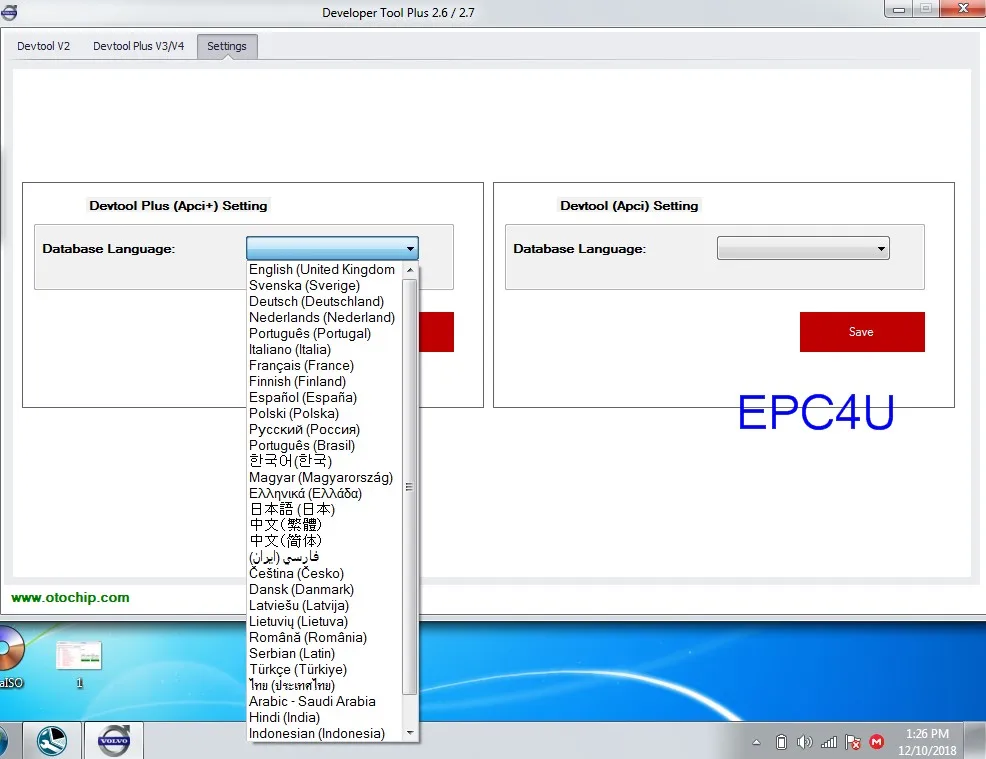Show hidden system tray icons
The width and height of the screenshot is (986, 759).
(x=756, y=743)
